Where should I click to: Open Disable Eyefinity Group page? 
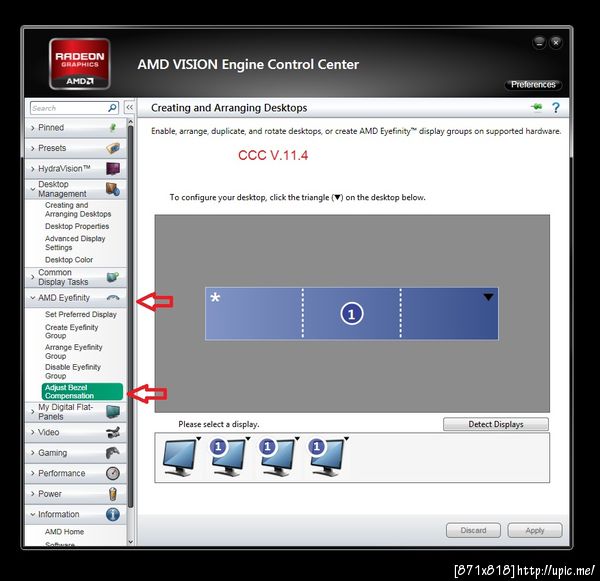point(73,371)
